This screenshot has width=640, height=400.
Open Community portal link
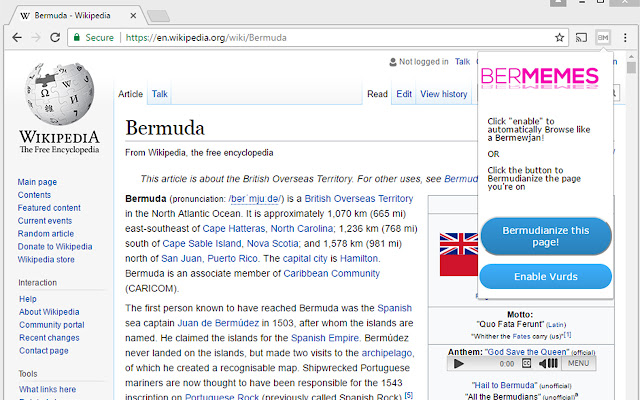(52, 325)
